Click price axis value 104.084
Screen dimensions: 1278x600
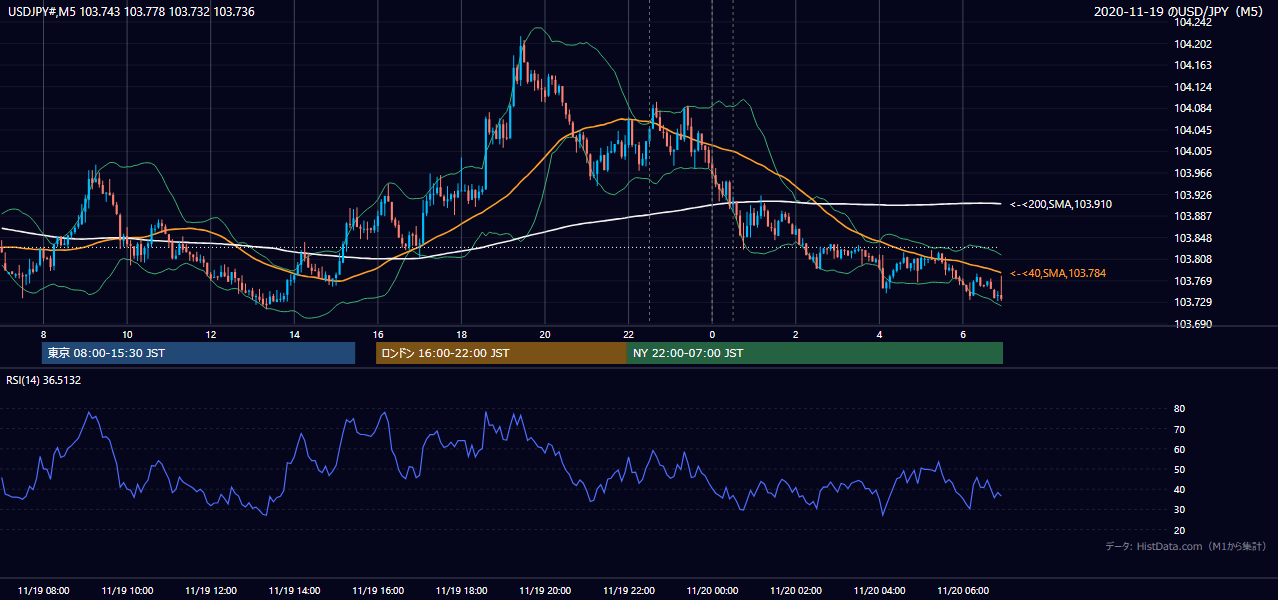[1193, 108]
